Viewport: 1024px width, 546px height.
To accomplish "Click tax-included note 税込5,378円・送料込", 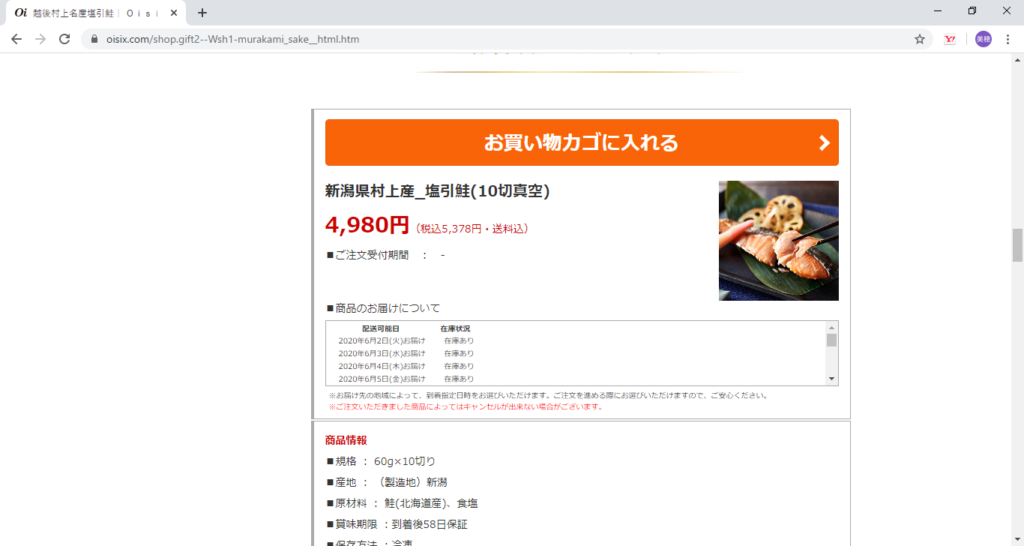I will [x=472, y=229].
